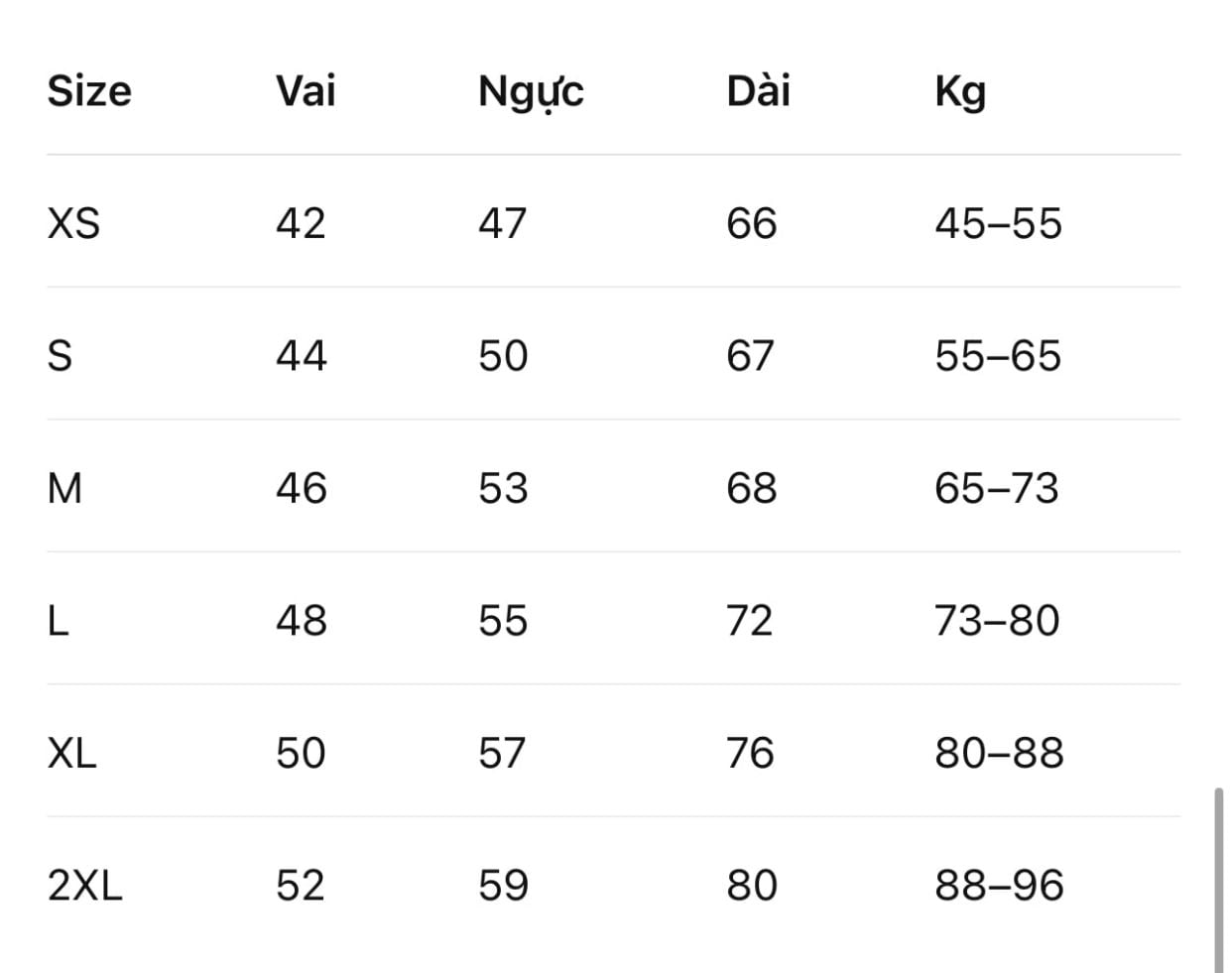Click the 65–73 weight range cell
The width and height of the screenshot is (1232, 973).
tap(997, 488)
